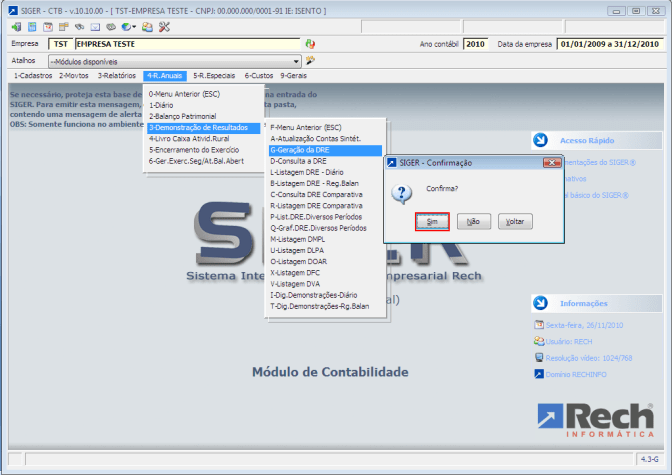Image resolution: width=672 pixels, height=475 pixels.
Task: Click the wand icon beside Atalhos
Action: pyautogui.click(x=310, y=60)
